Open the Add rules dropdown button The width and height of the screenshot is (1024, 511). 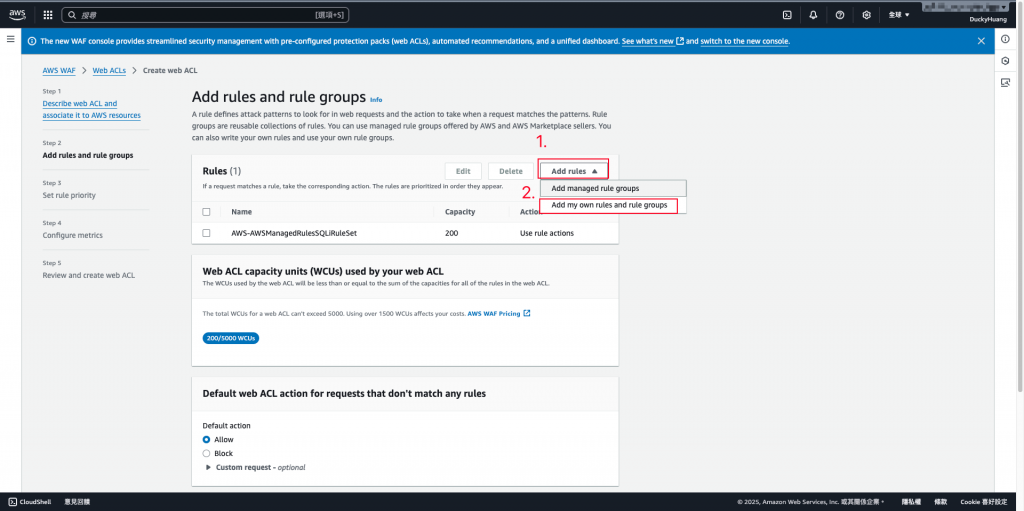574,171
